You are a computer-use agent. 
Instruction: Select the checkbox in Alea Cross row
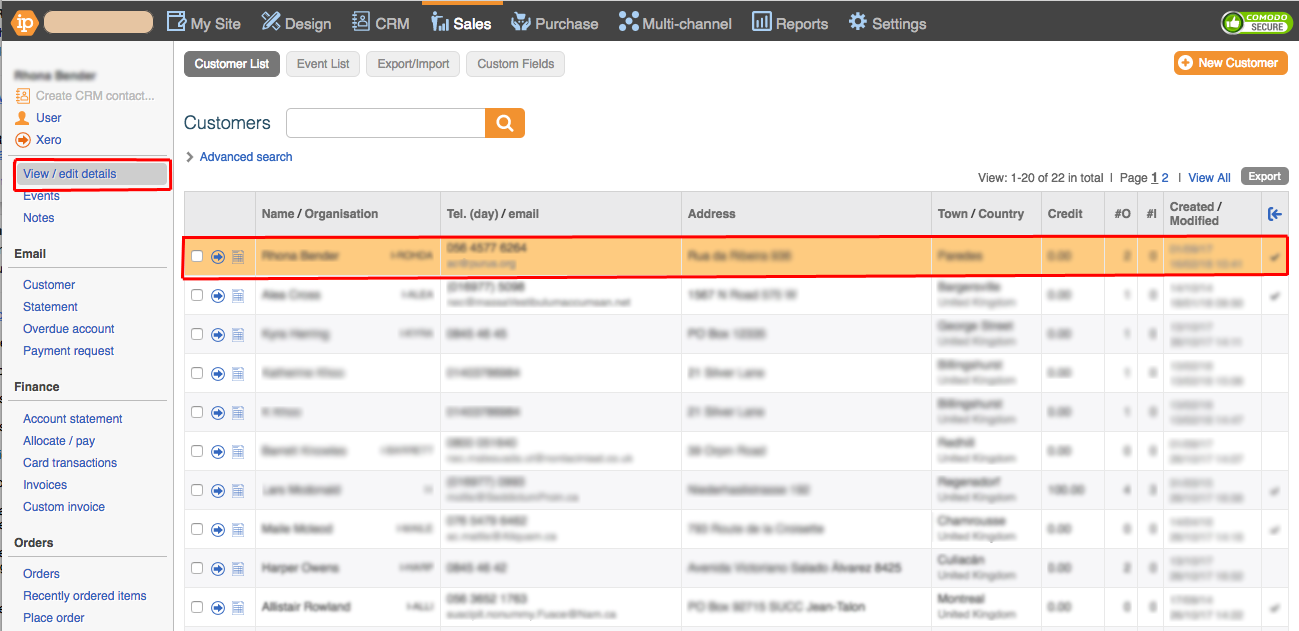(x=197, y=296)
